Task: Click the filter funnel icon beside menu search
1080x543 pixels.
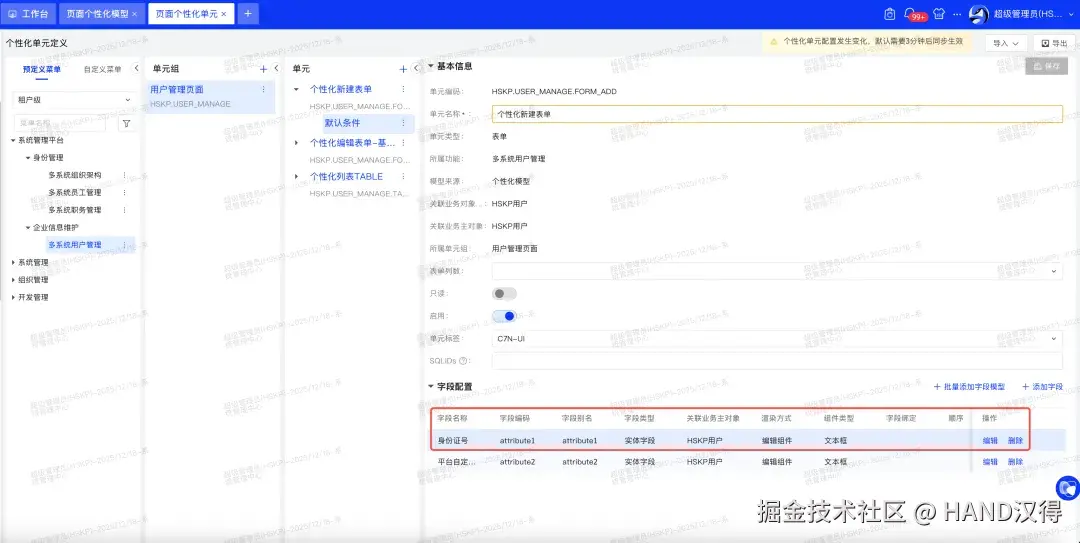Action: pos(126,123)
